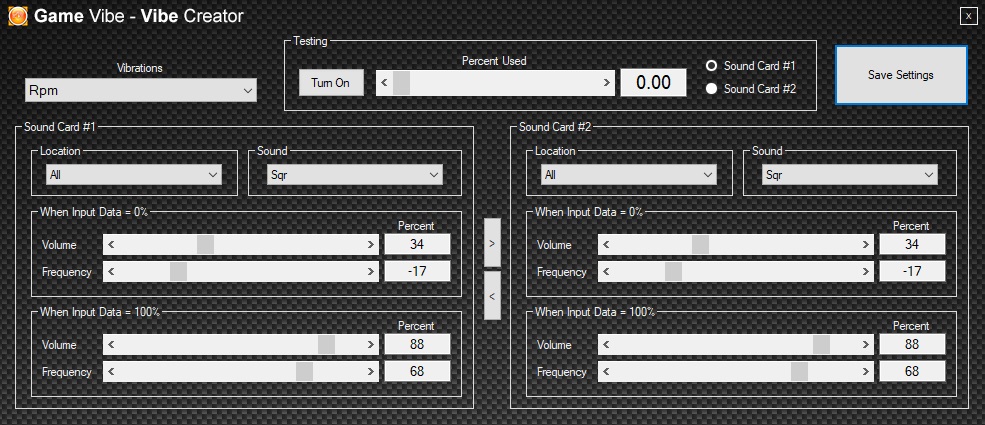Click Sound Card #1 100% Volume slider thumb
985x425 pixels.
tap(326, 344)
